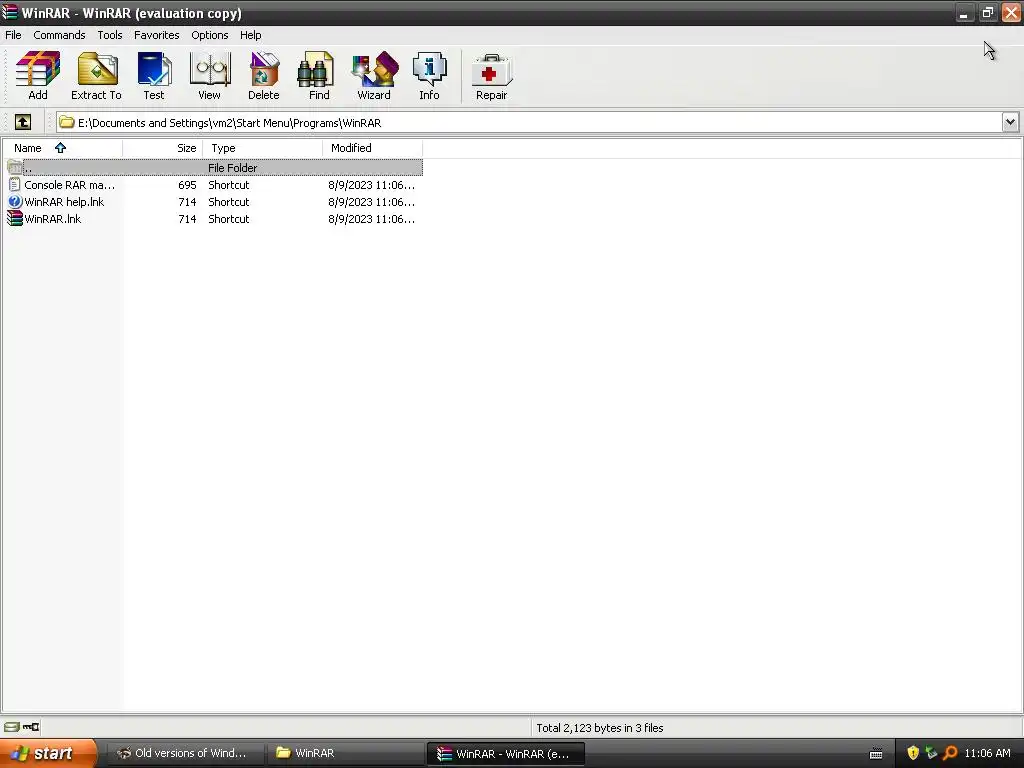Click the Find binoculars icon

[x=316, y=69]
